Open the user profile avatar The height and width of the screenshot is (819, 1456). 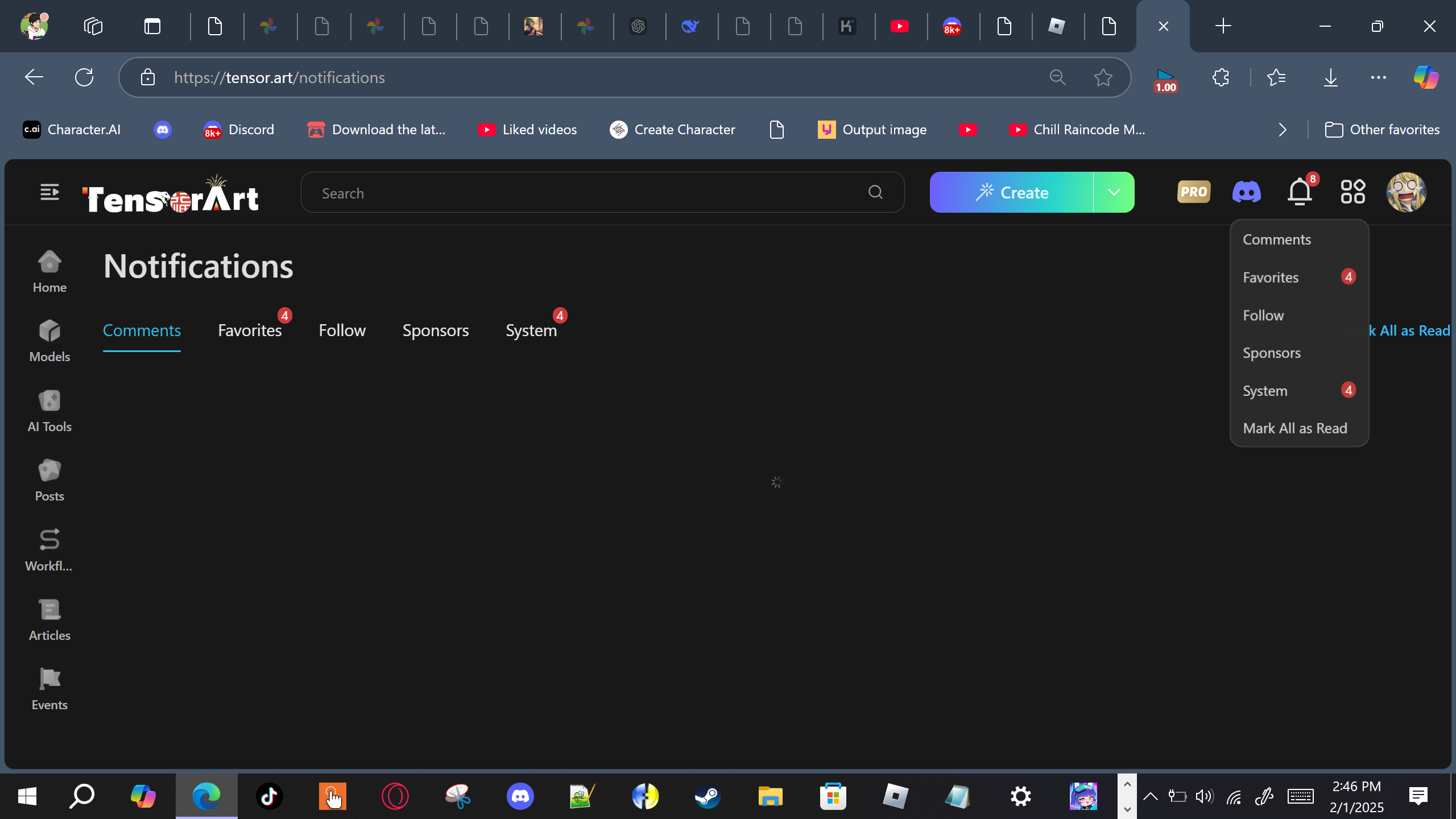click(1406, 192)
